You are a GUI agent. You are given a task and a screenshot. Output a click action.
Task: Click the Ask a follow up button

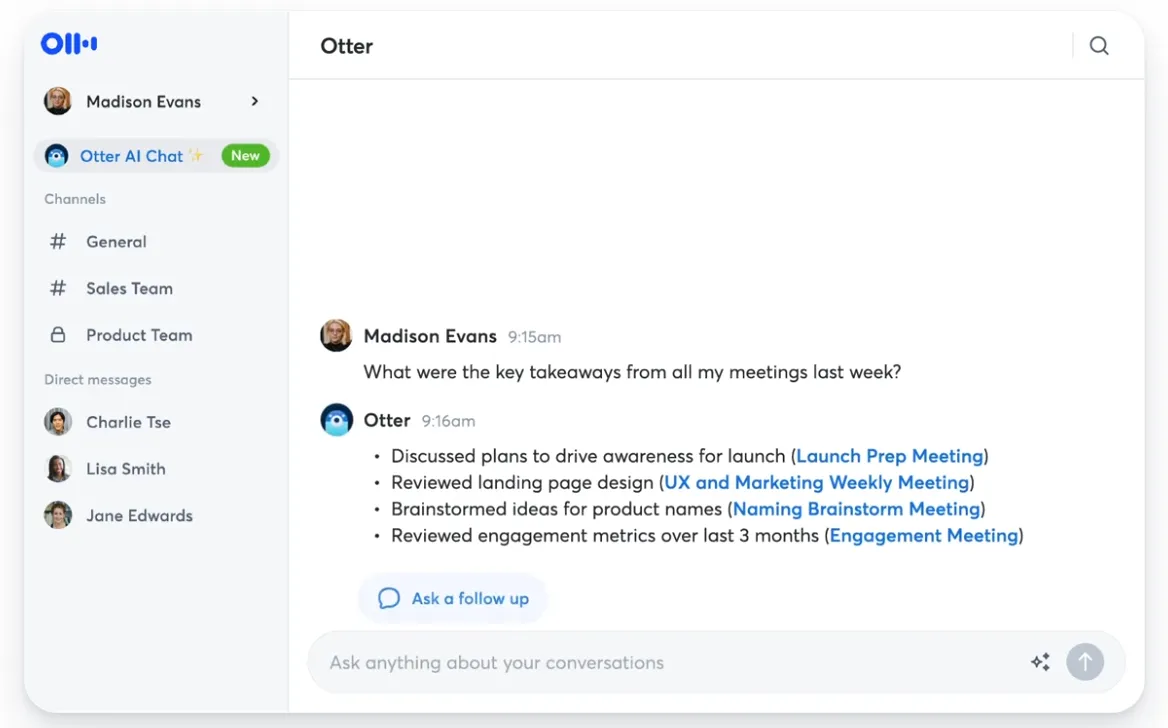[453, 599]
